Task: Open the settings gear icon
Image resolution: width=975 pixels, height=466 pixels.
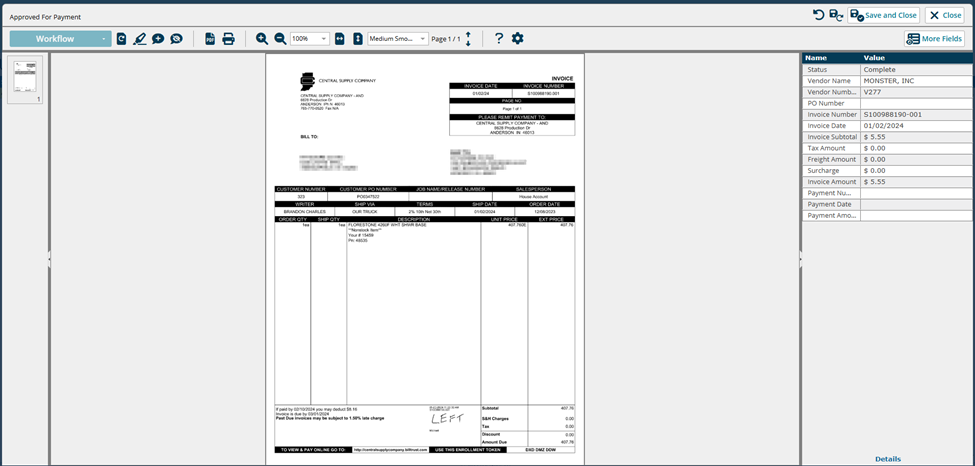Action: 517,39
